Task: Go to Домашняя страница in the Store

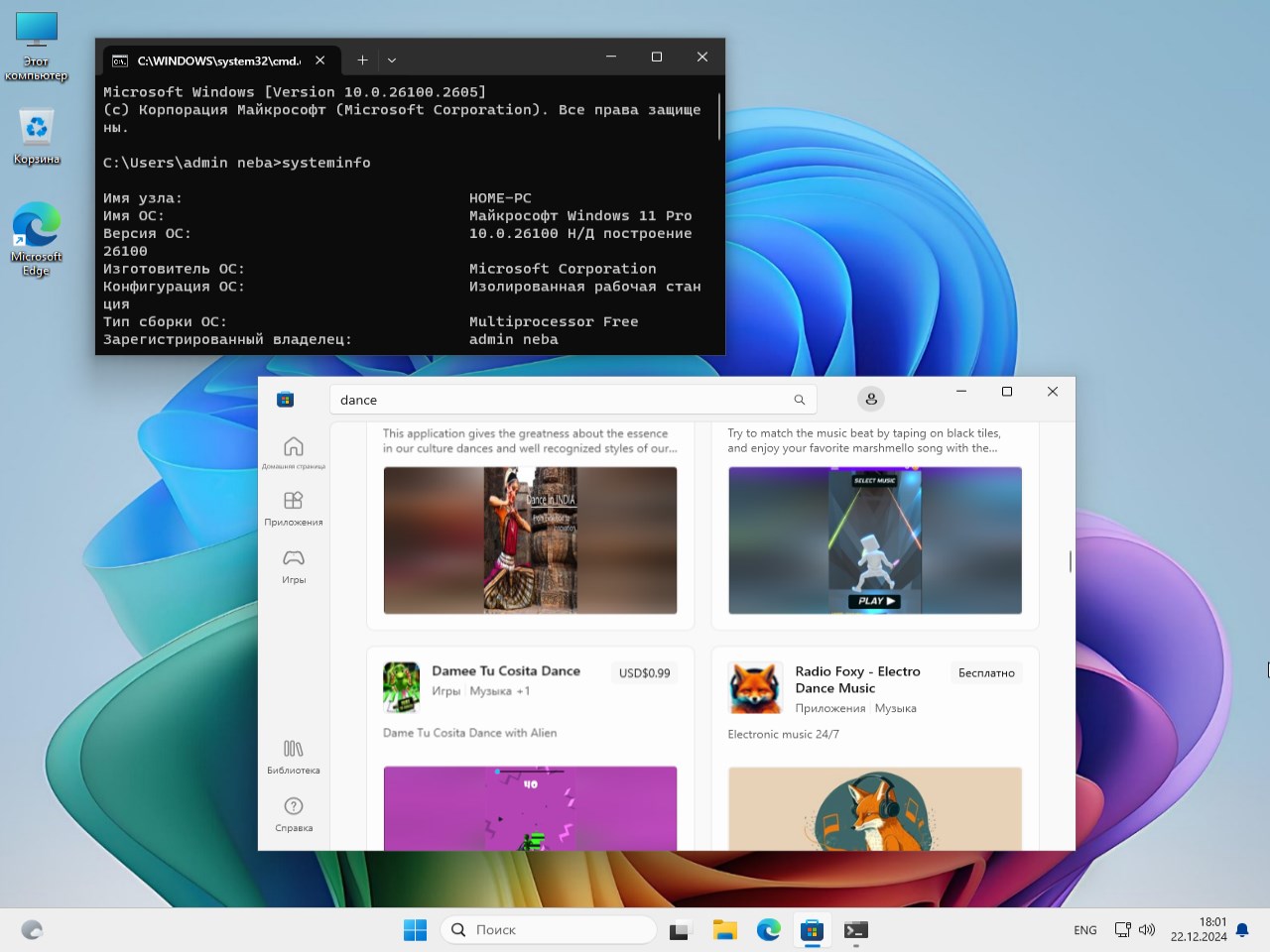Action: click(x=293, y=449)
